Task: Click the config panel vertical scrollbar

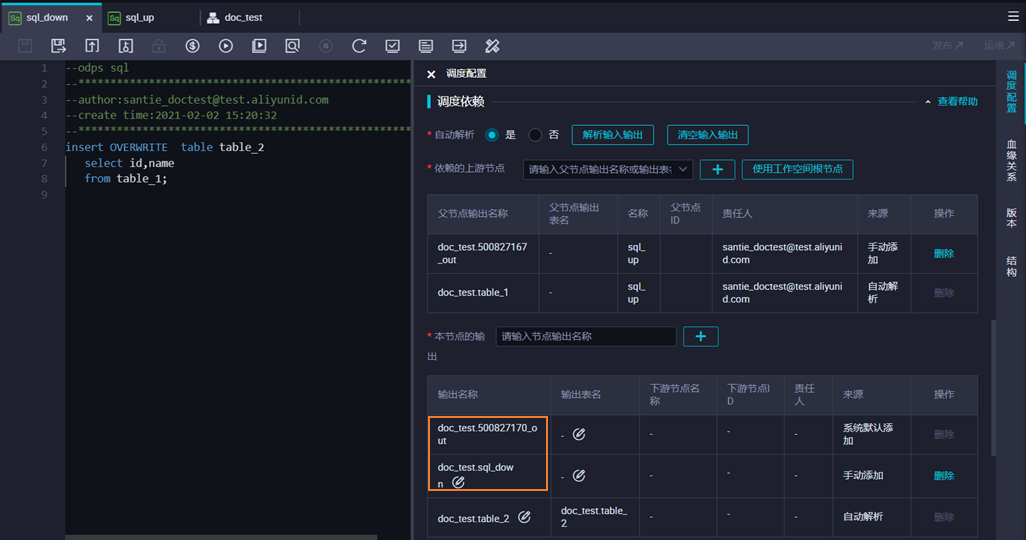Action: point(994,387)
